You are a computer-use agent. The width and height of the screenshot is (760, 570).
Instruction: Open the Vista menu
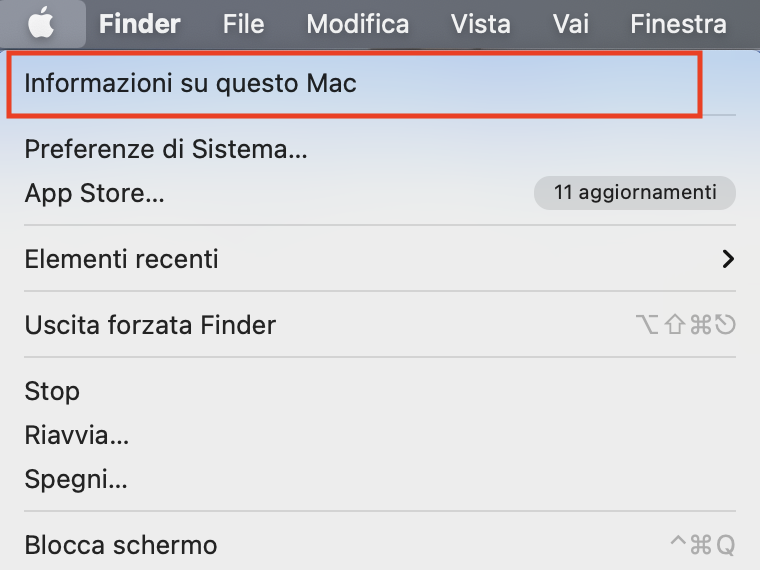481,24
